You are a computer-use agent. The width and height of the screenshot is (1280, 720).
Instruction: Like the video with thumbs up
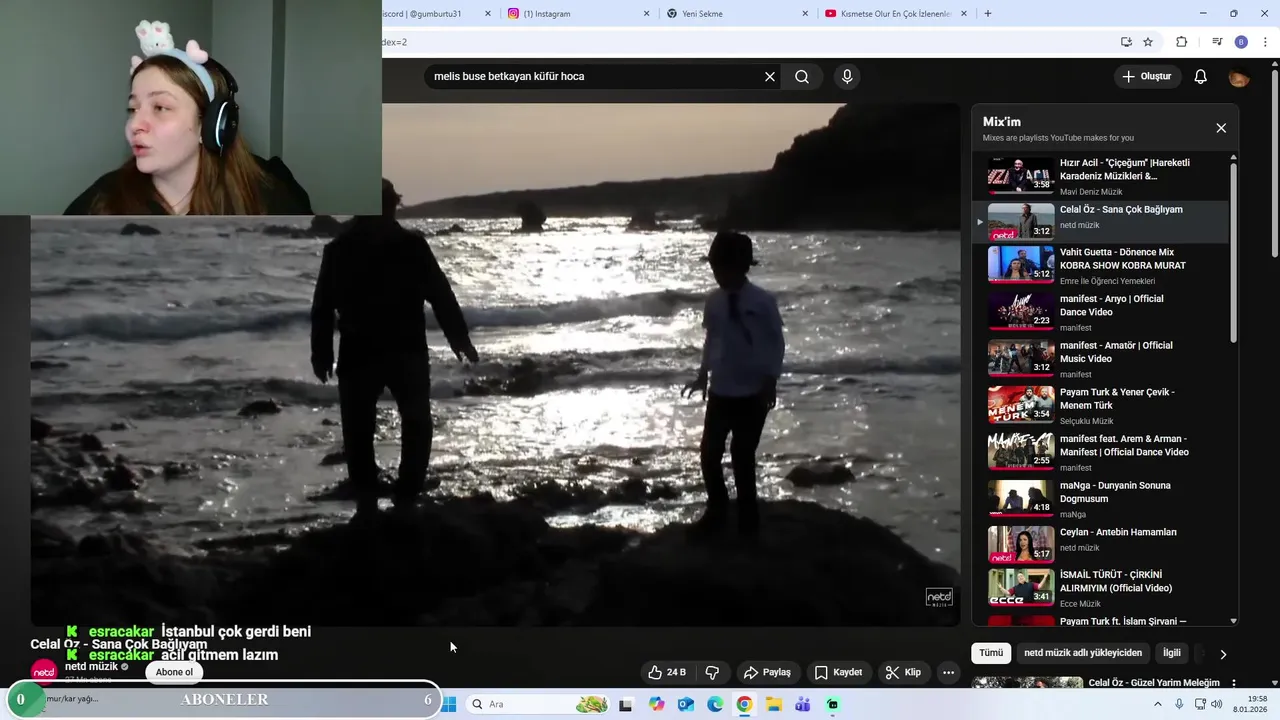pos(667,672)
